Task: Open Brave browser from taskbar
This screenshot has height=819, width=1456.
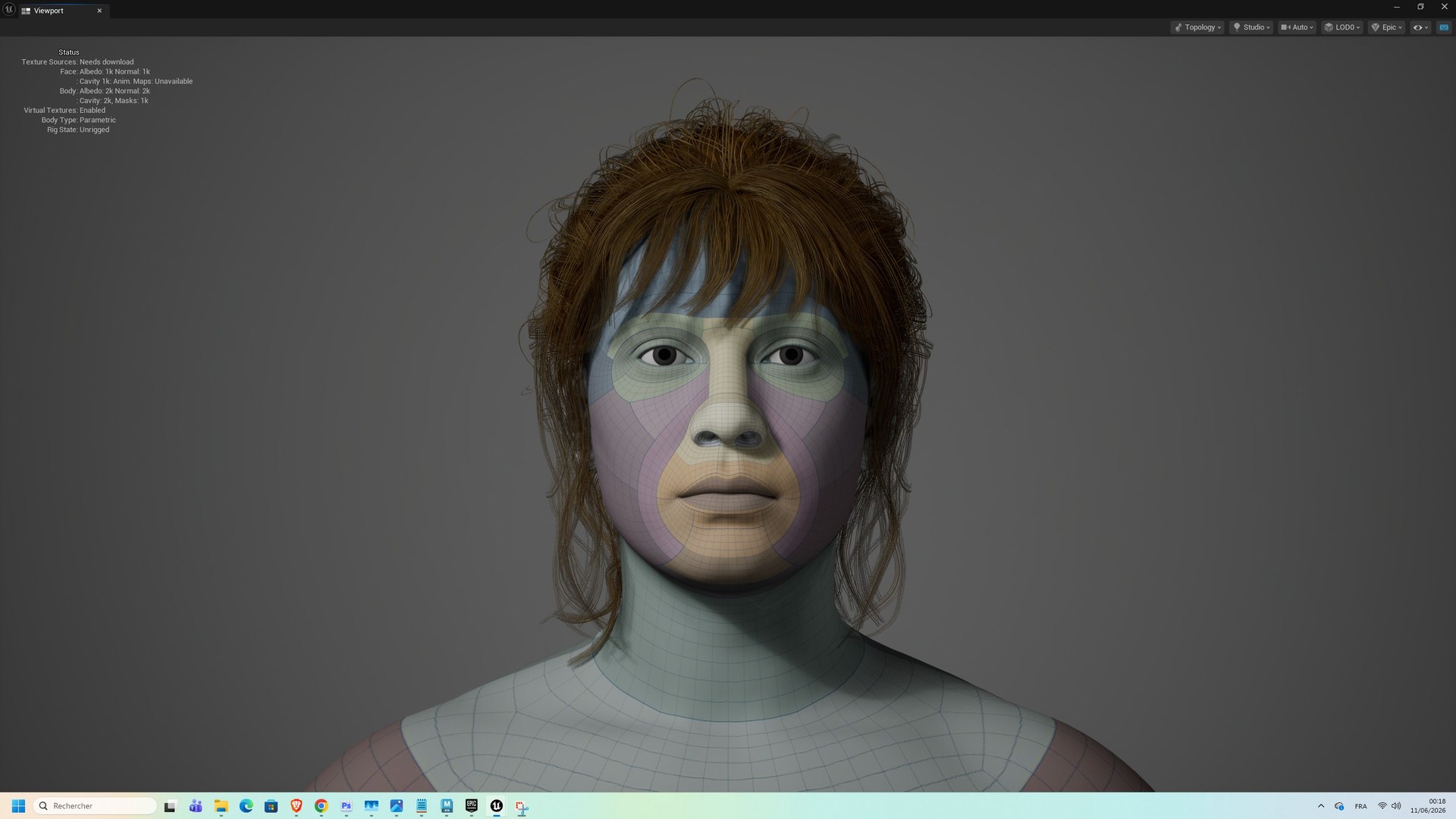Action: [297, 806]
